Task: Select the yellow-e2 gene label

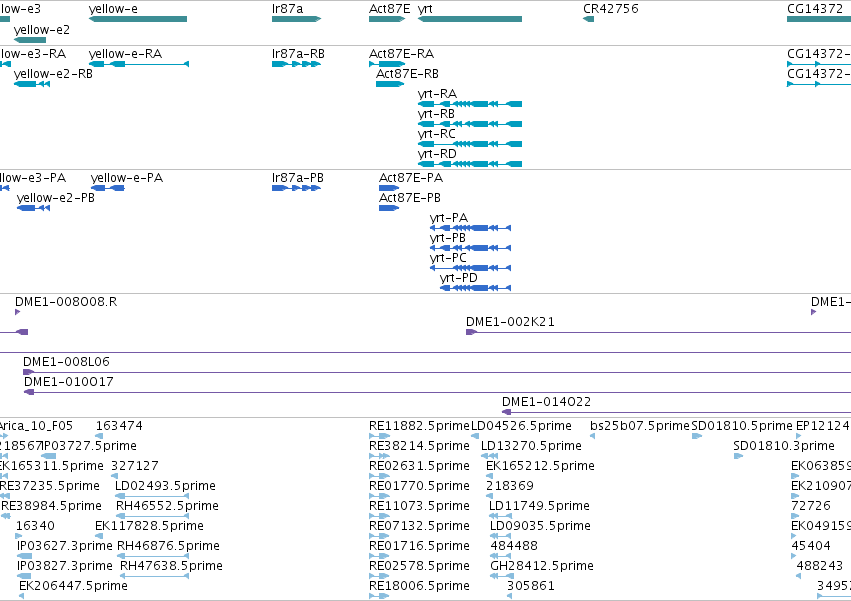Action: (42, 30)
